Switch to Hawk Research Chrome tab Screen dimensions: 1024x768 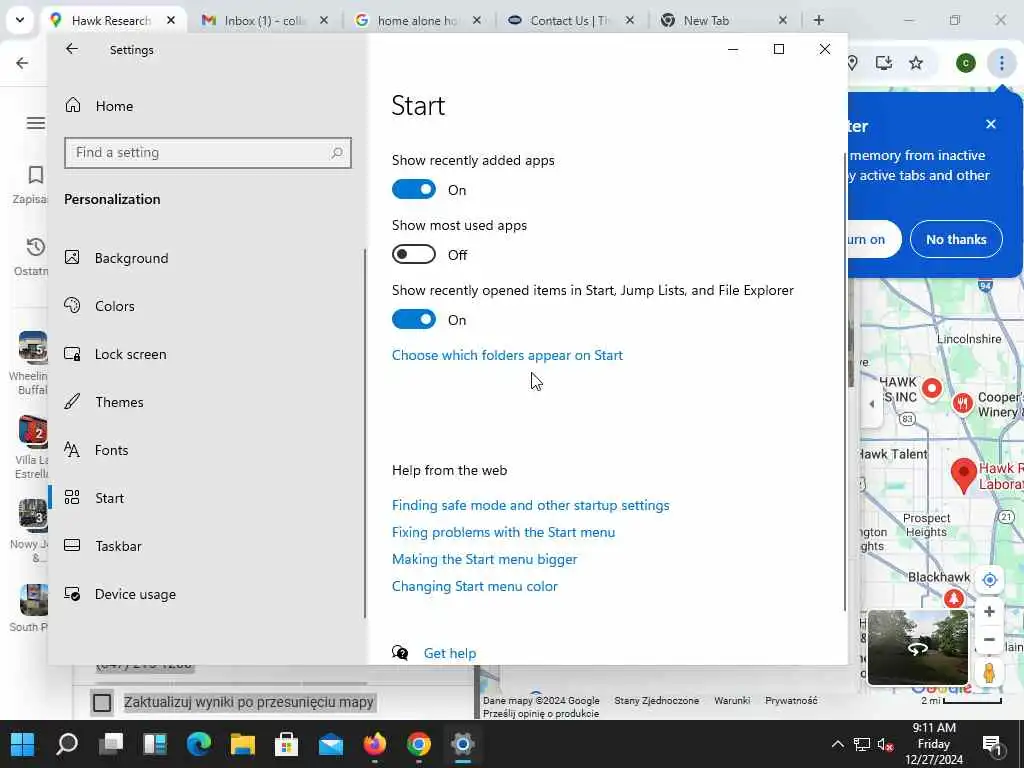point(111,20)
